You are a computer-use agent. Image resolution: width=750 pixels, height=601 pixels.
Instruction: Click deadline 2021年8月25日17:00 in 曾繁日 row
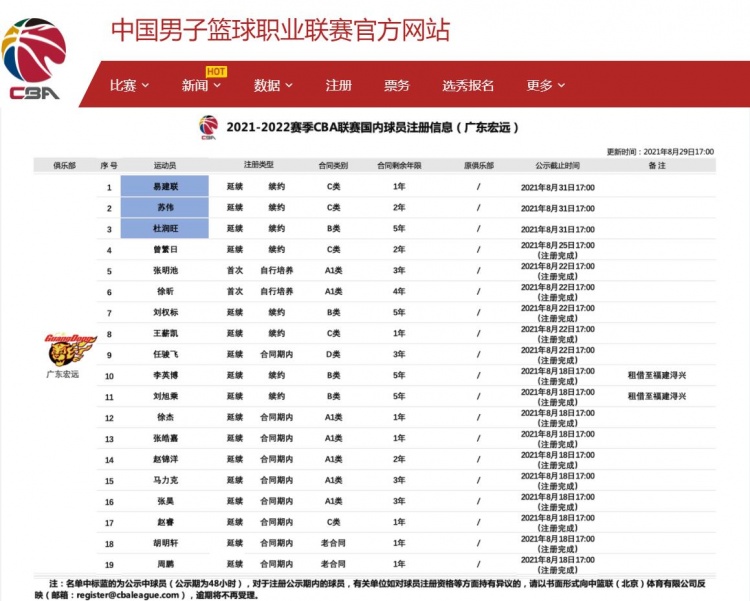pyautogui.click(x=558, y=245)
